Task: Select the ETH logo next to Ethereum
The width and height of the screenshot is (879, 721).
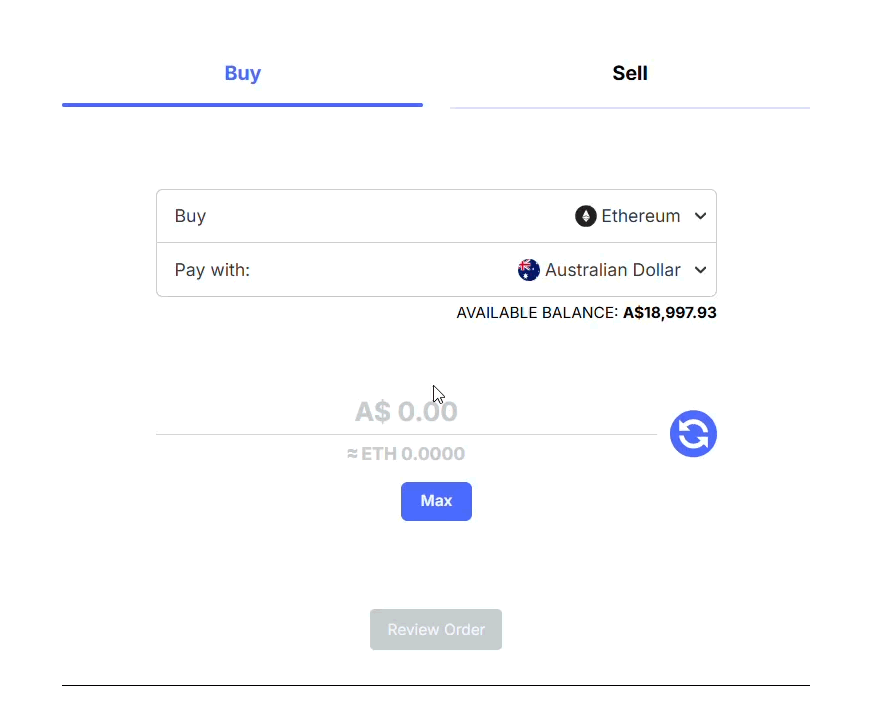Action: tap(587, 215)
